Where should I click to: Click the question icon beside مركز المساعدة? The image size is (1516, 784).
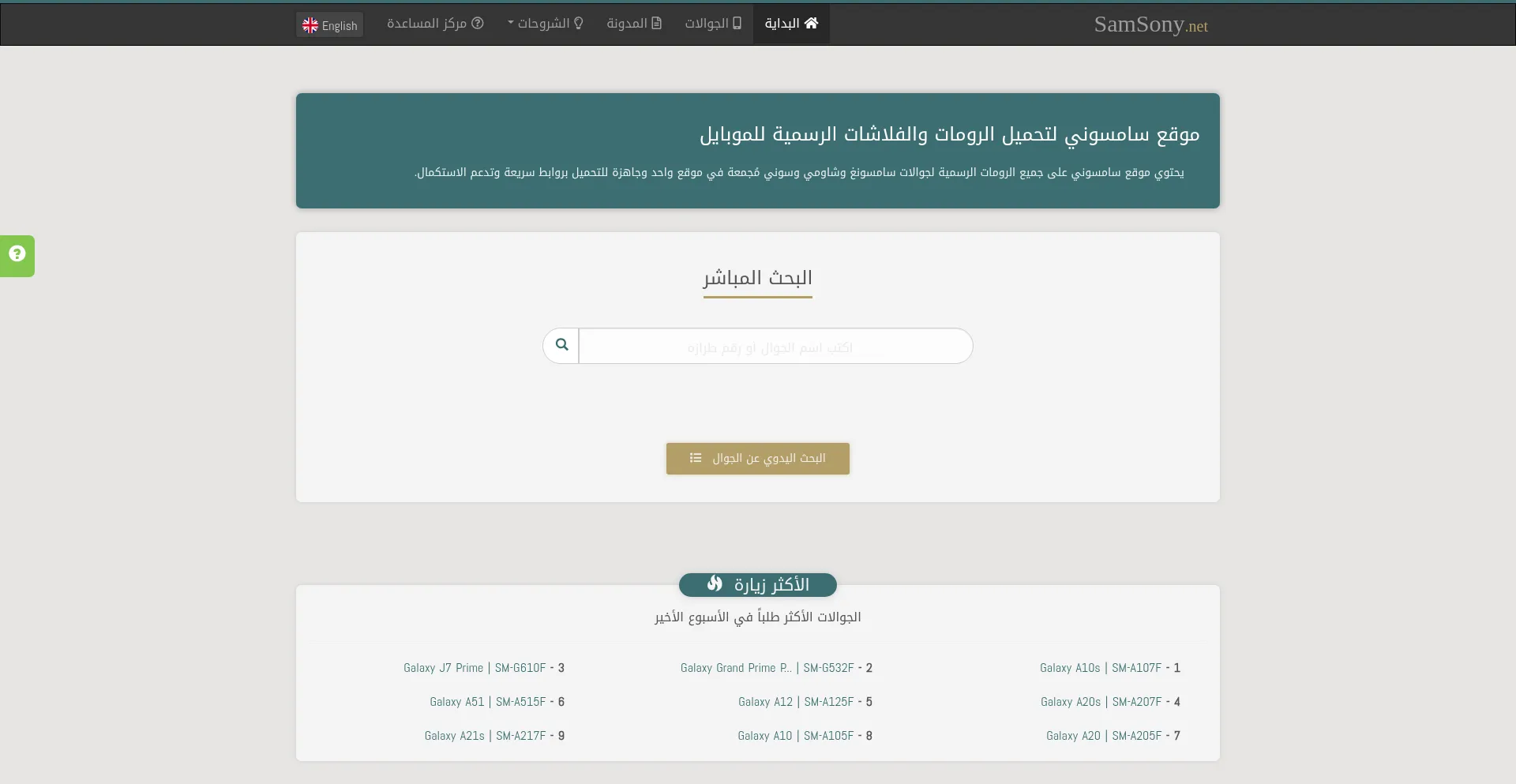(x=478, y=23)
